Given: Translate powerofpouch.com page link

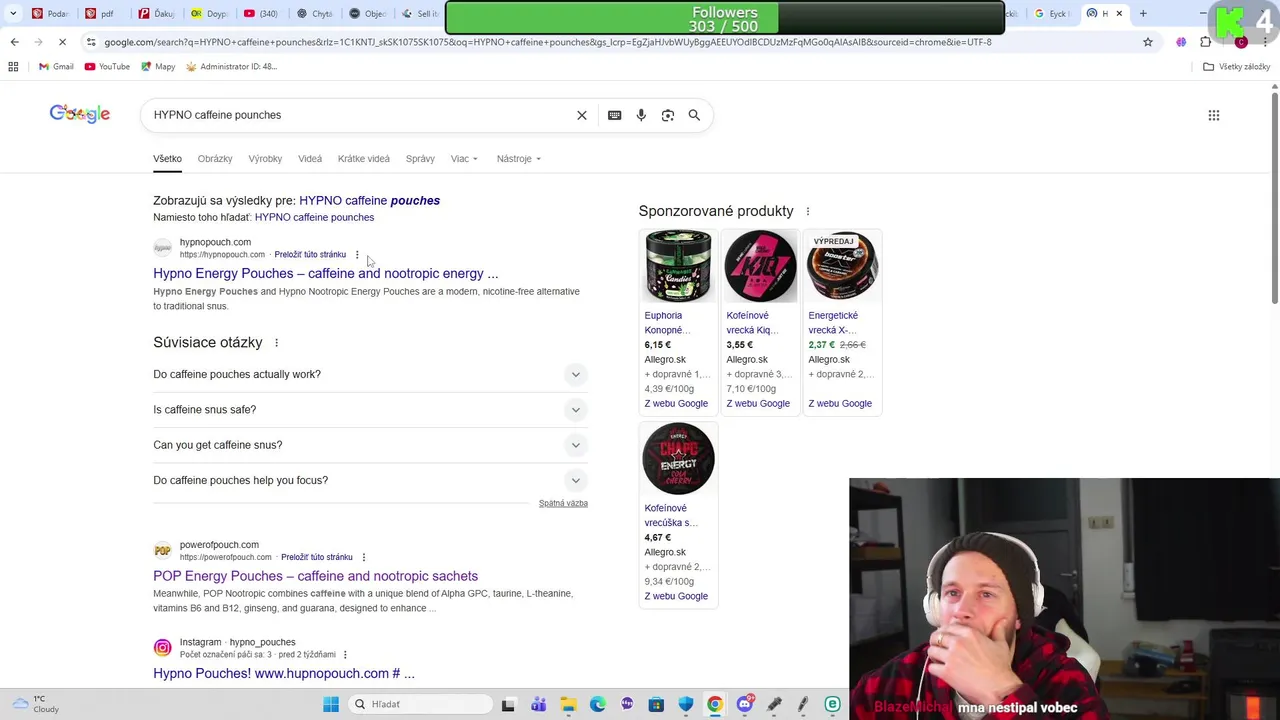Looking at the screenshot, I should click(317, 557).
